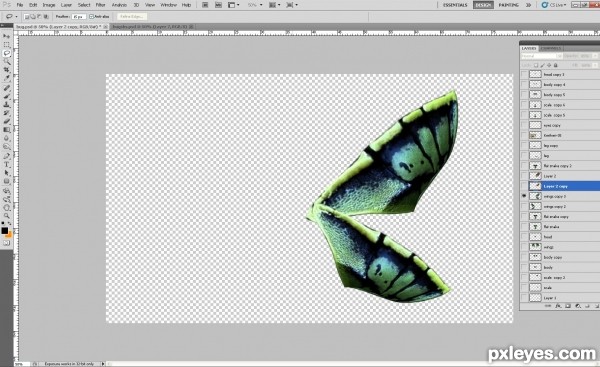
Task: Select the Eraser tool
Action: point(7,121)
